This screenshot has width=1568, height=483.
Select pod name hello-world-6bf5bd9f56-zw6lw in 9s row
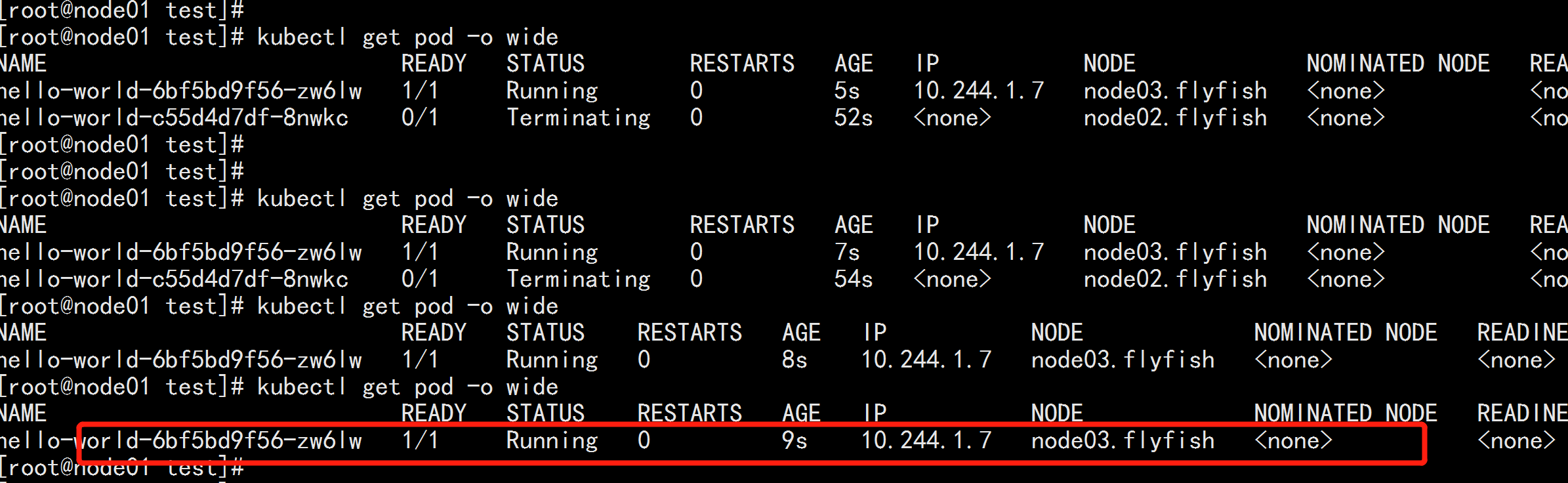[x=180, y=440]
